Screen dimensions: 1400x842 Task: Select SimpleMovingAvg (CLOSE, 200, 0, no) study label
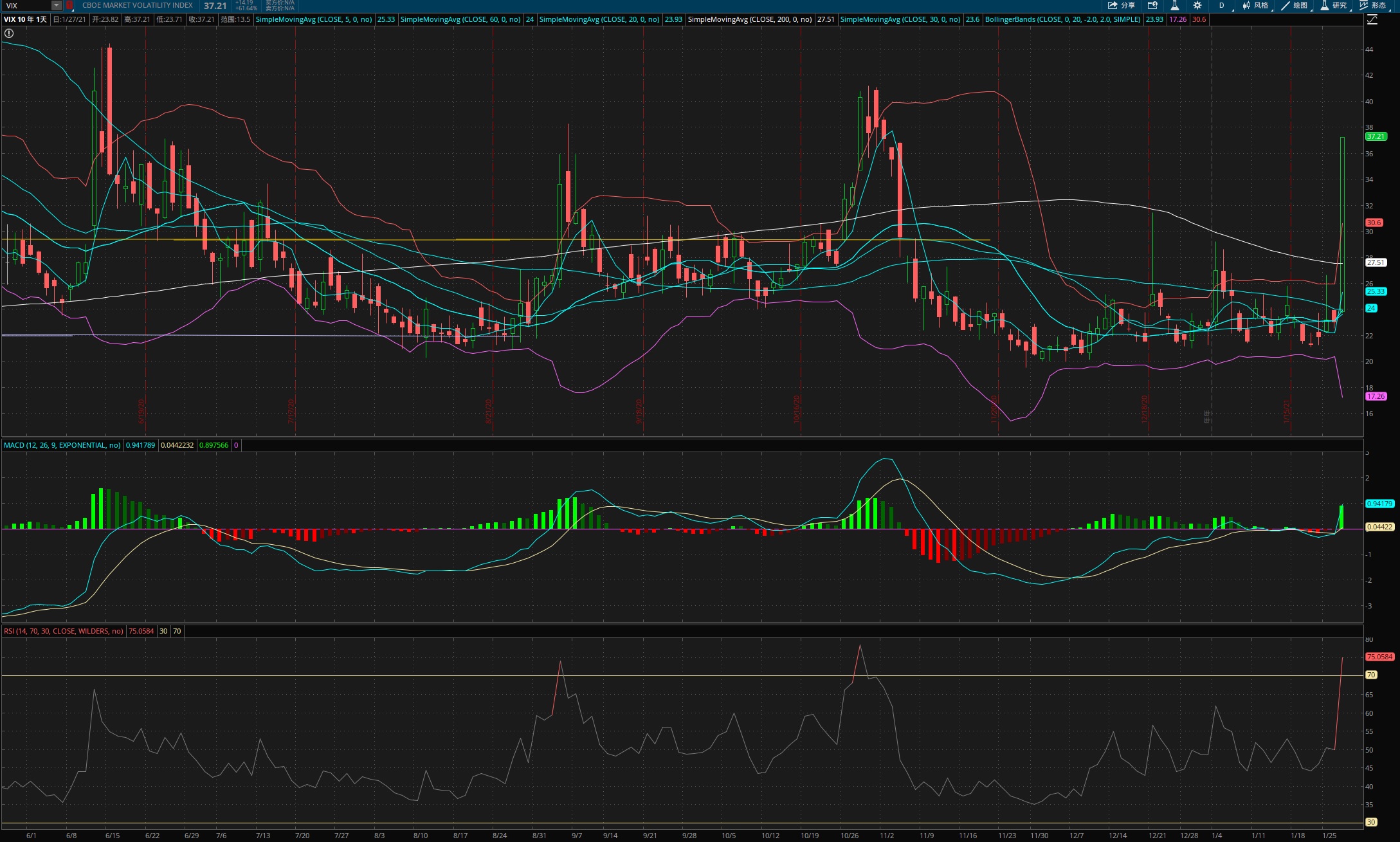point(750,19)
